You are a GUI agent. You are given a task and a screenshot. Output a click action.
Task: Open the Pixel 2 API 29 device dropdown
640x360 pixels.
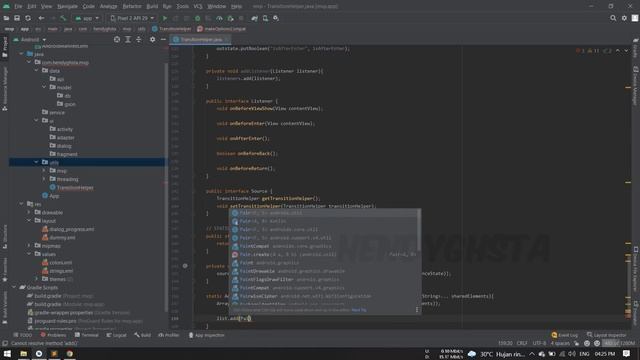(x=132, y=18)
